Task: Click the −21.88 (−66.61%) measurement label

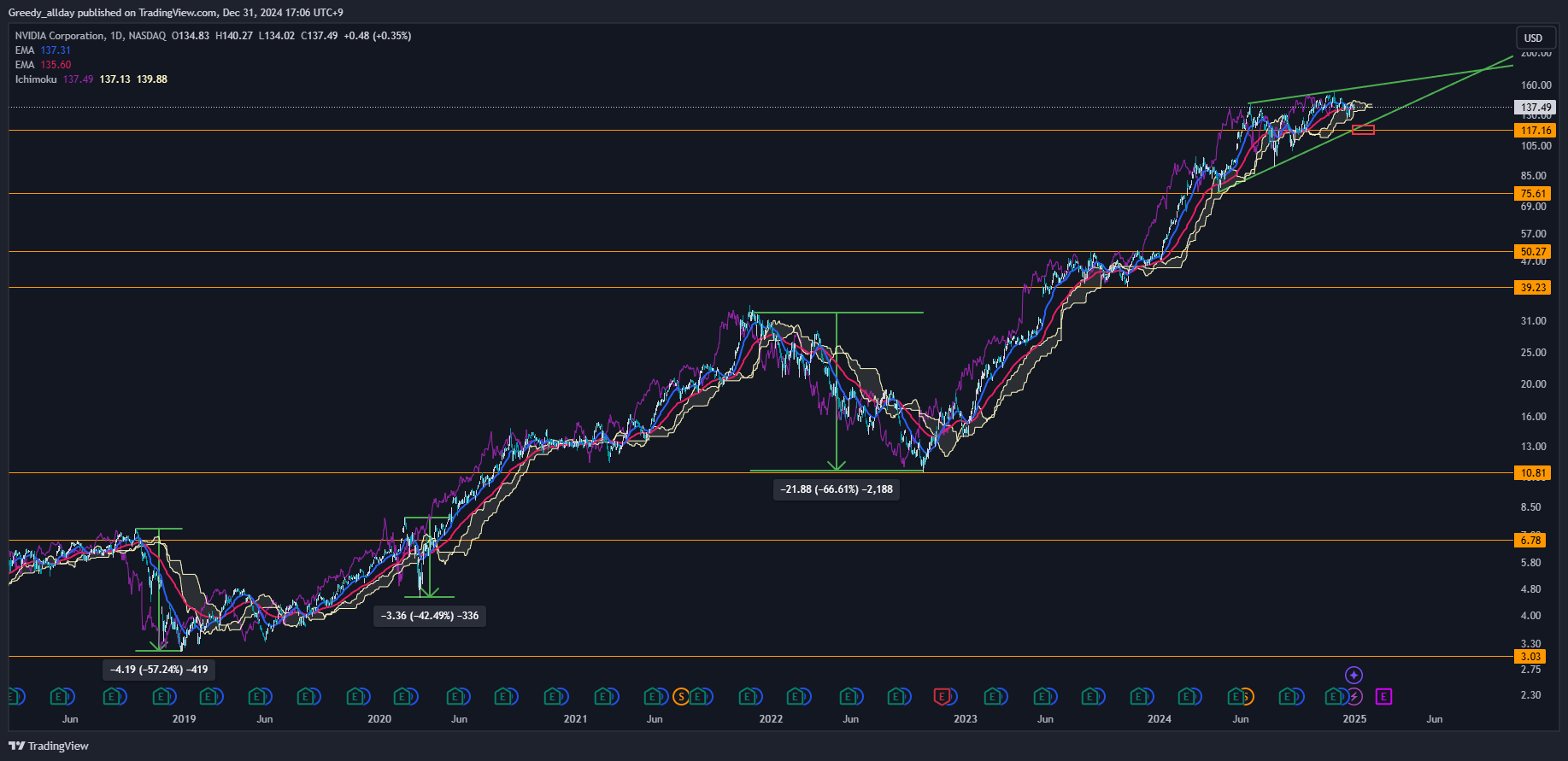Action: pos(837,489)
